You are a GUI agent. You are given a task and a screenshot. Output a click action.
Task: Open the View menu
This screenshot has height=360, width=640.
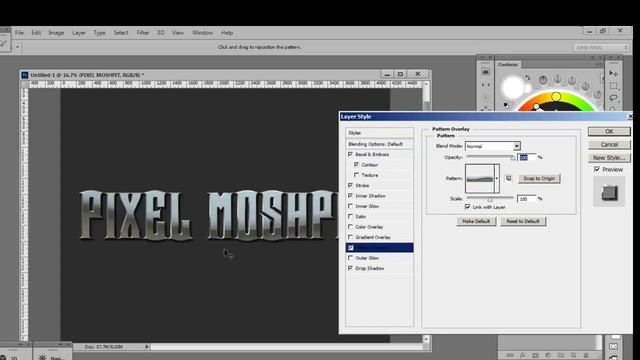pyautogui.click(x=178, y=33)
